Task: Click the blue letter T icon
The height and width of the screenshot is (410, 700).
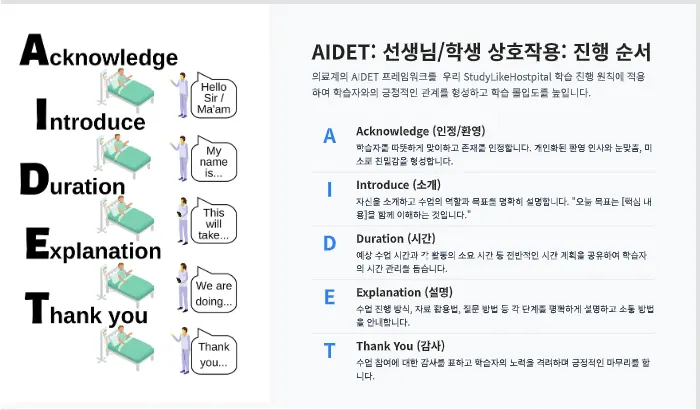Action: [x=329, y=351]
